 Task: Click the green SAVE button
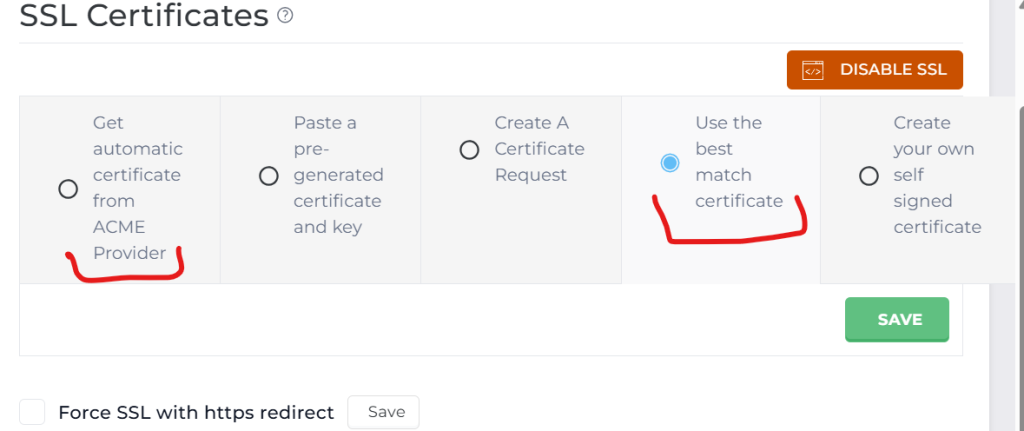pos(897,320)
